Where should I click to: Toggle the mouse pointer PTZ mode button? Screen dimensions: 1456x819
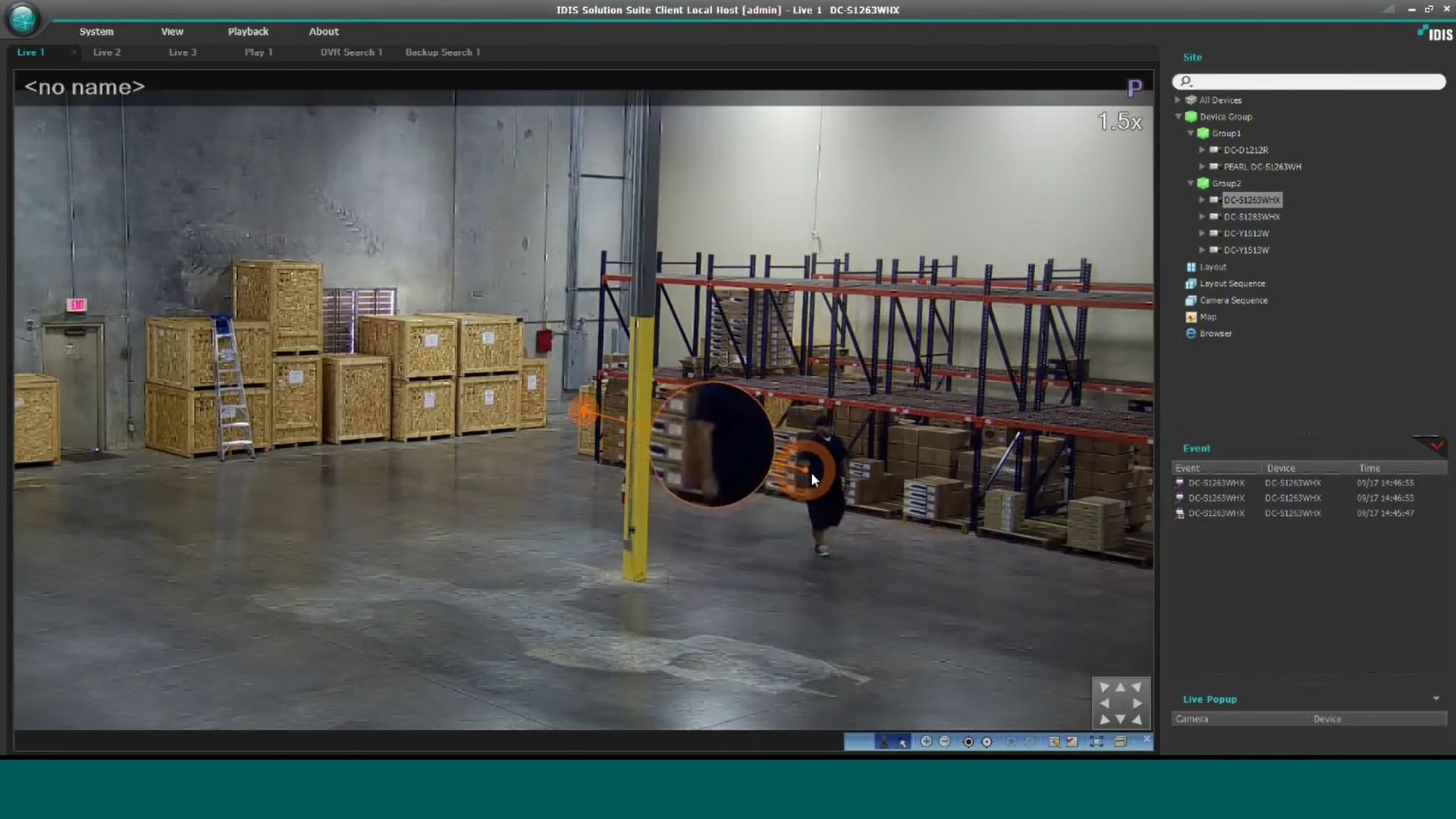[902, 742]
